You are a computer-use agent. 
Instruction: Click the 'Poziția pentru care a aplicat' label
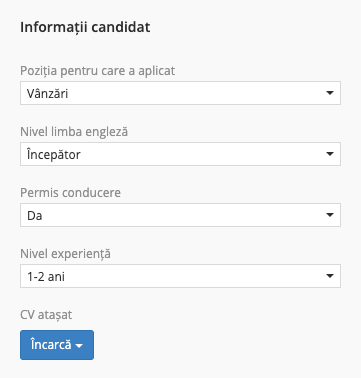click(97, 71)
